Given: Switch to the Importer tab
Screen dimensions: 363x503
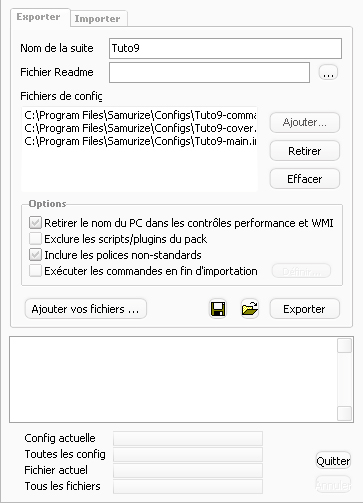Looking at the screenshot, I should coord(98,19).
